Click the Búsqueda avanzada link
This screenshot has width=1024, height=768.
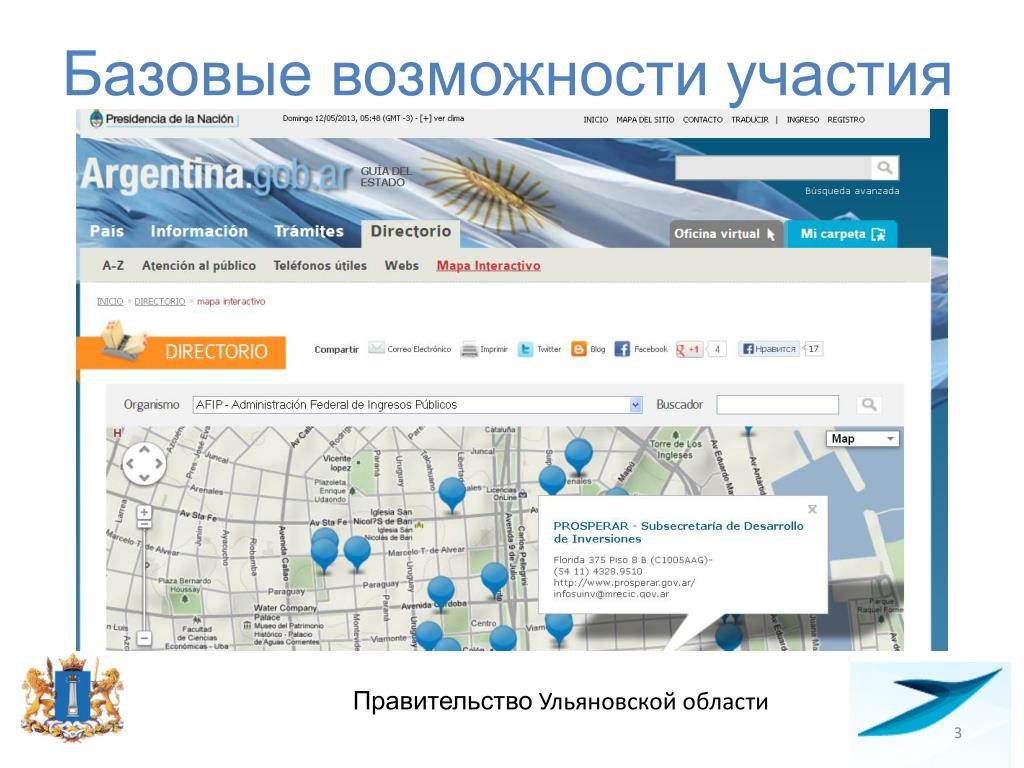(x=852, y=191)
